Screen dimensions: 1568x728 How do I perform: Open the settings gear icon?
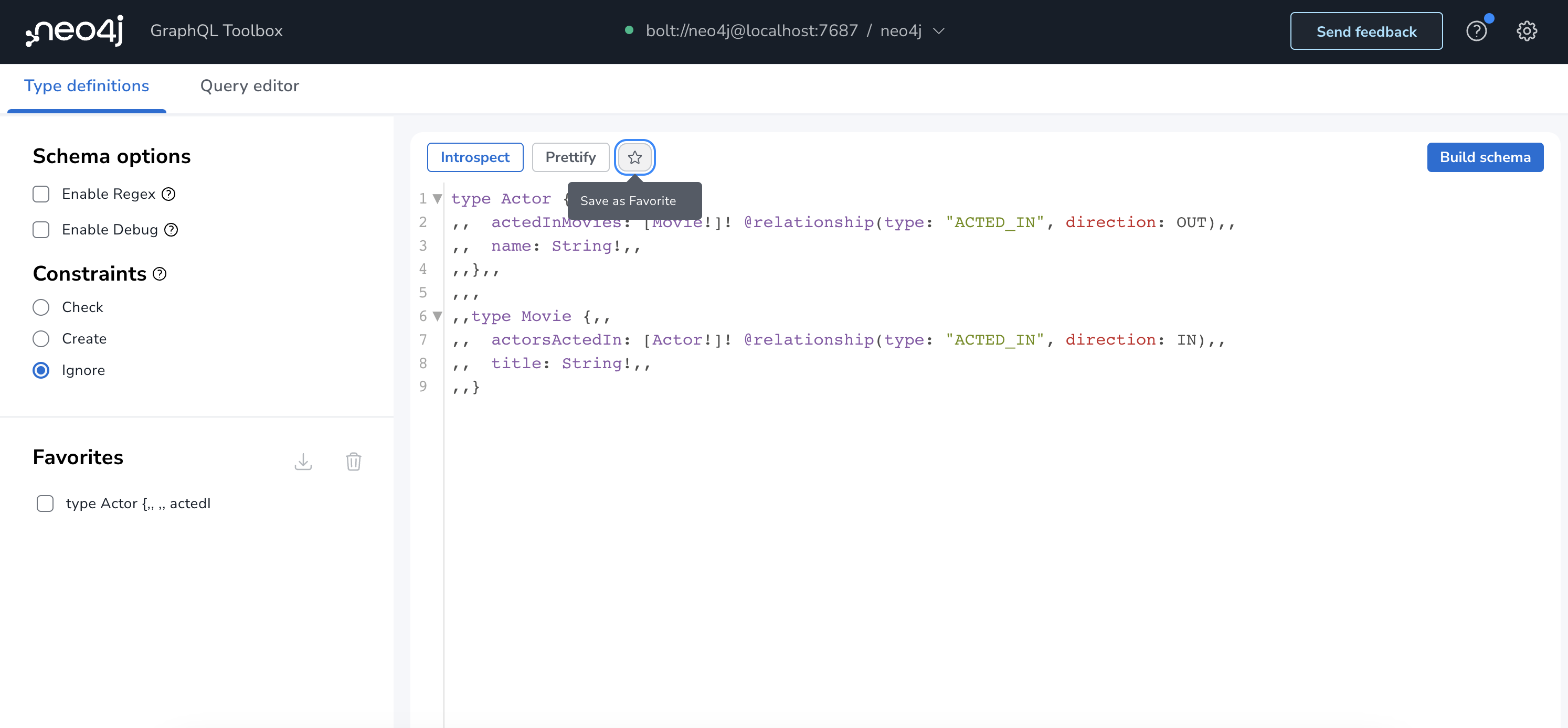[1526, 31]
